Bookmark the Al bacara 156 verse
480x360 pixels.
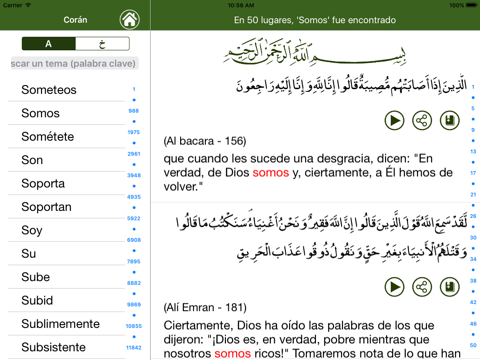click(450, 120)
